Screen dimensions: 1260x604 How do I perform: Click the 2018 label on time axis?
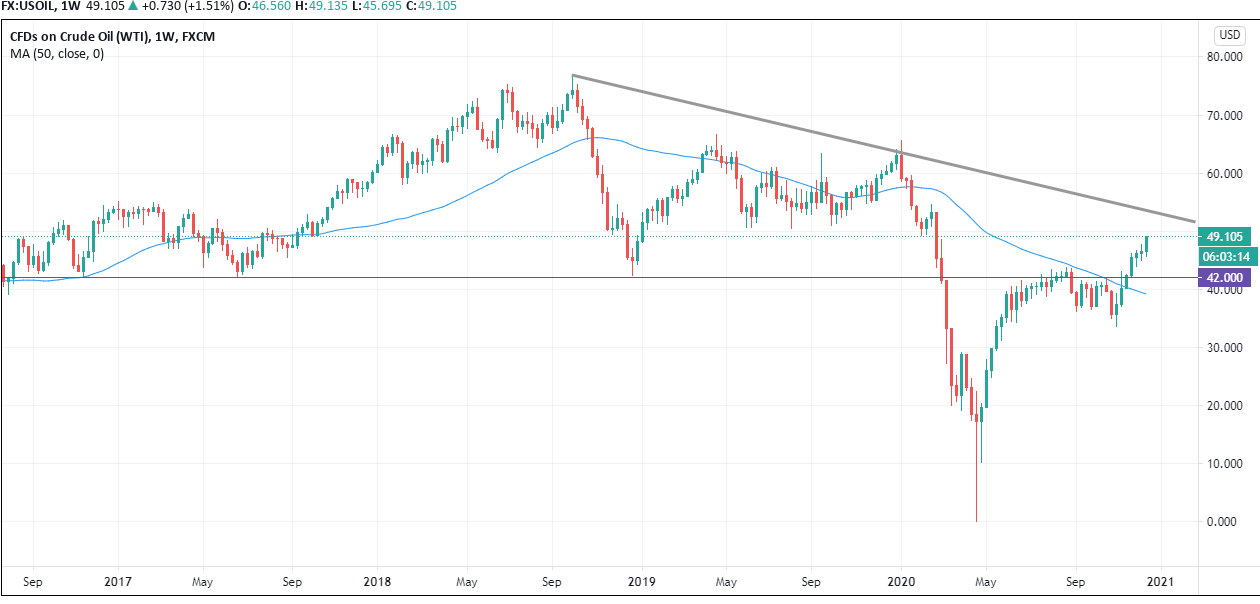coord(377,580)
